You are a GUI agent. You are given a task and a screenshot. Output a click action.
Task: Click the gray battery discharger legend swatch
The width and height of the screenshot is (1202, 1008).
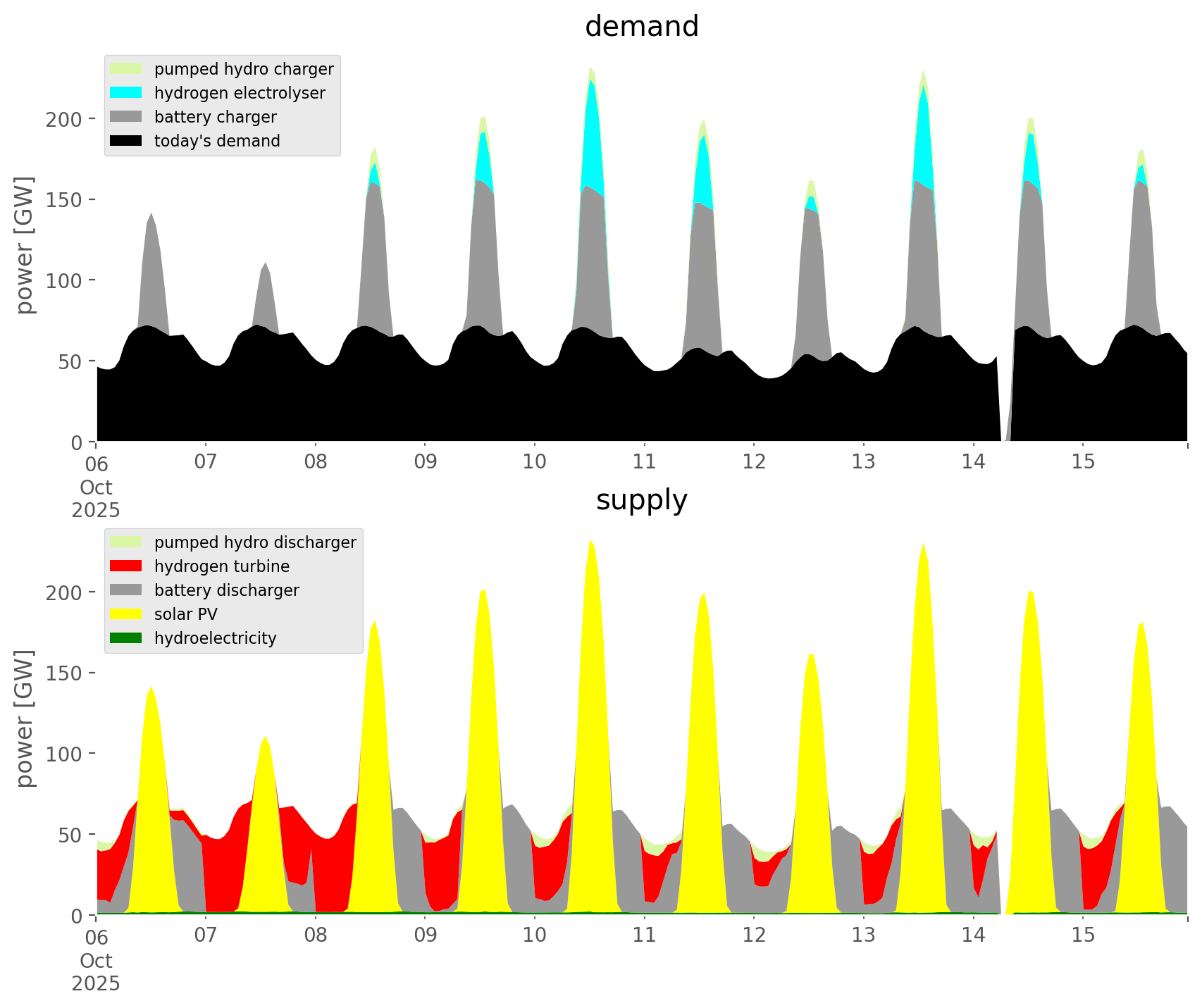126,590
